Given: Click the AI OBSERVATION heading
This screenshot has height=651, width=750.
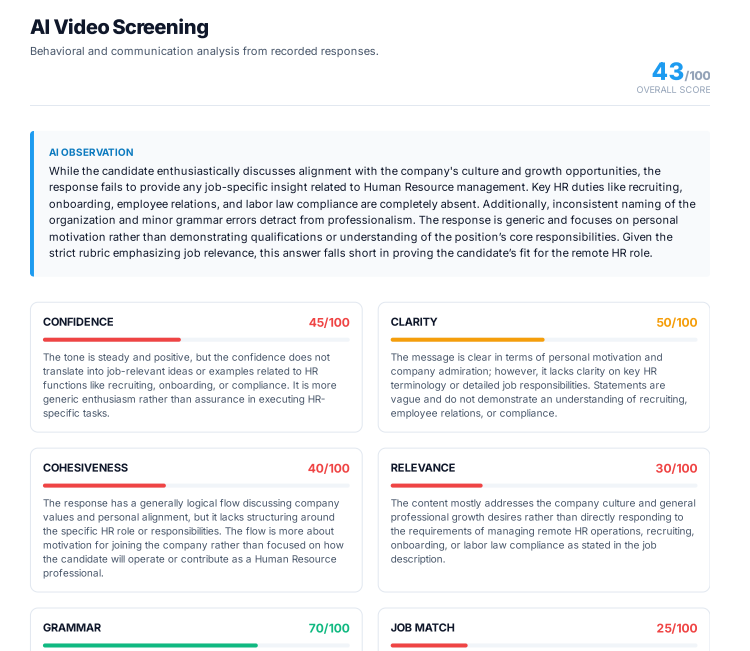Looking at the screenshot, I should click(x=91, y=153).
